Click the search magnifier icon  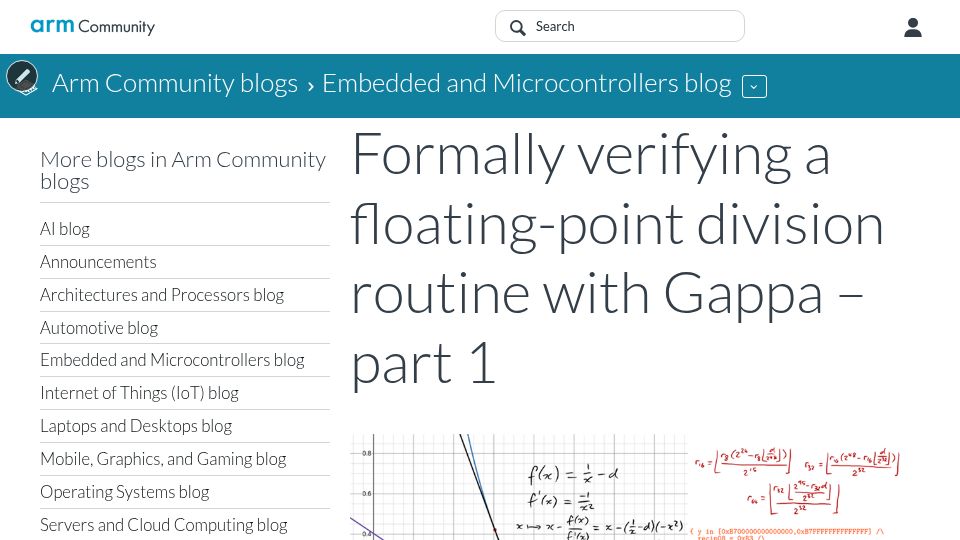coord(517,28)
